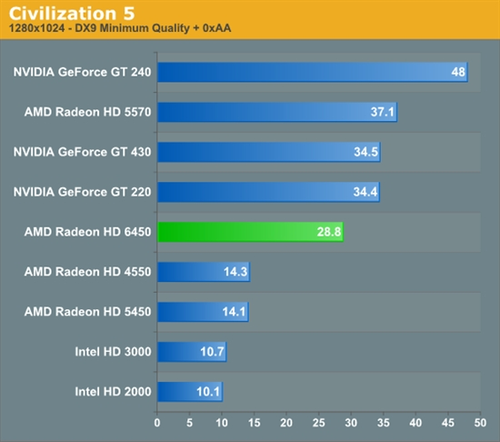Click the value '34.4' on the bar
Screen dimensions: 500x442
365,192
